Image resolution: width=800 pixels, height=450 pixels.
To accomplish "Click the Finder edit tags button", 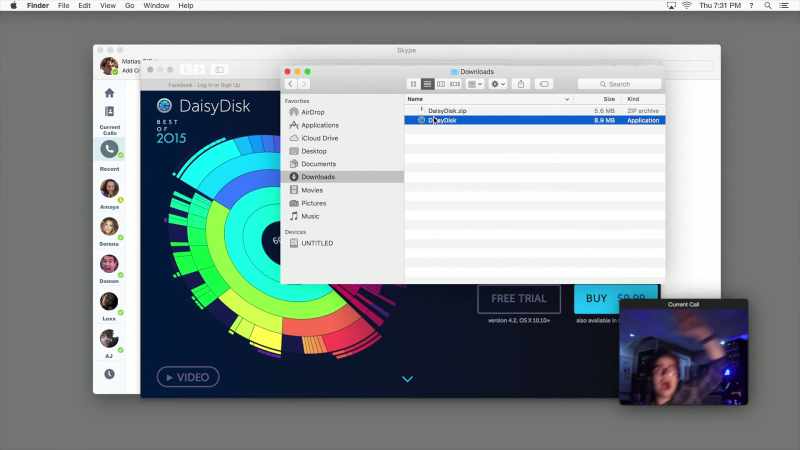I will click(544, 84).
